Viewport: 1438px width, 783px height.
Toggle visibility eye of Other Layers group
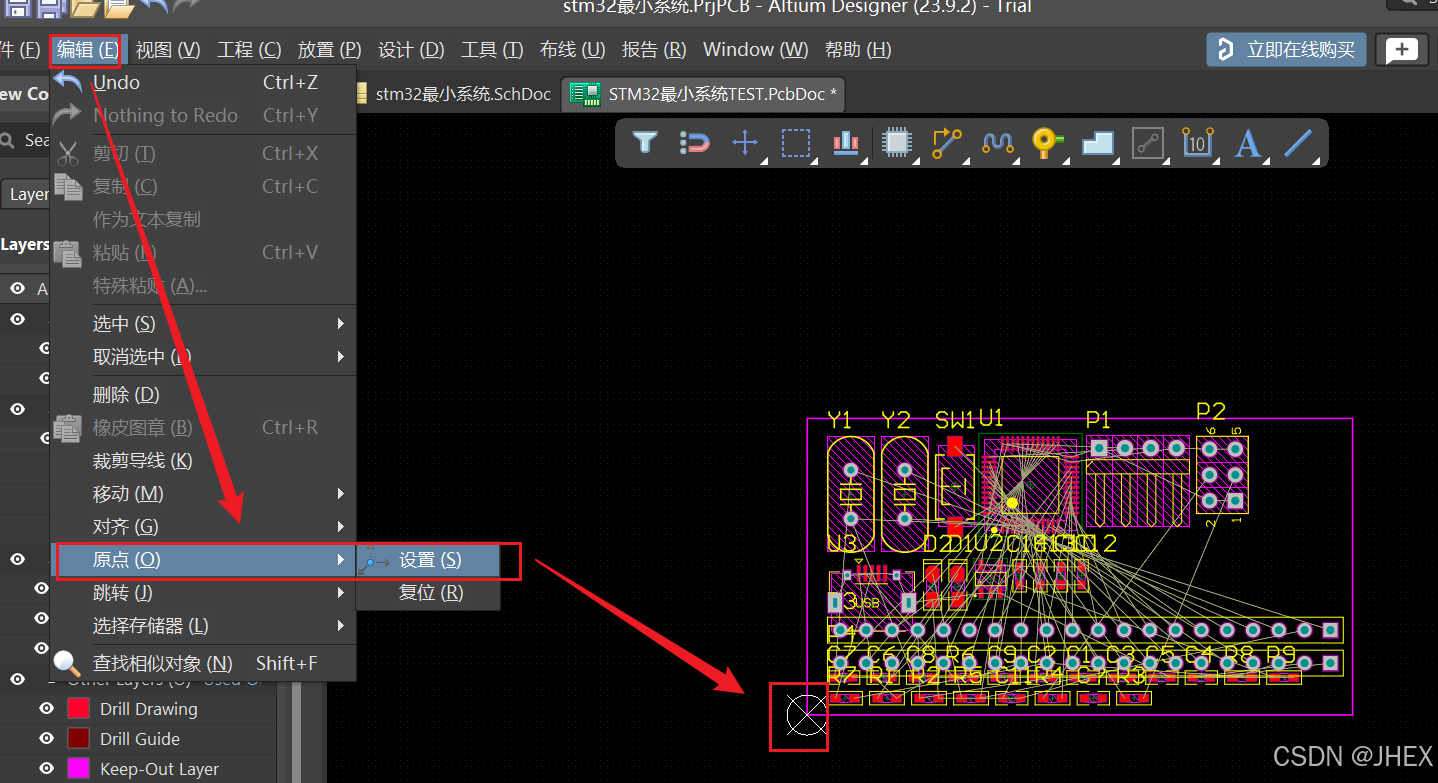coord(17,679)
